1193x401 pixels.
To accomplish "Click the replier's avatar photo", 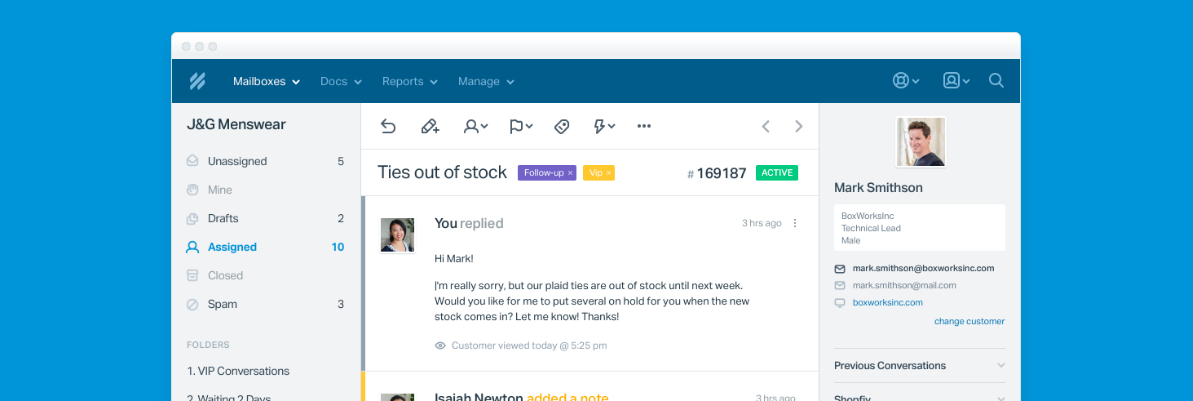I will coord(397,235).
